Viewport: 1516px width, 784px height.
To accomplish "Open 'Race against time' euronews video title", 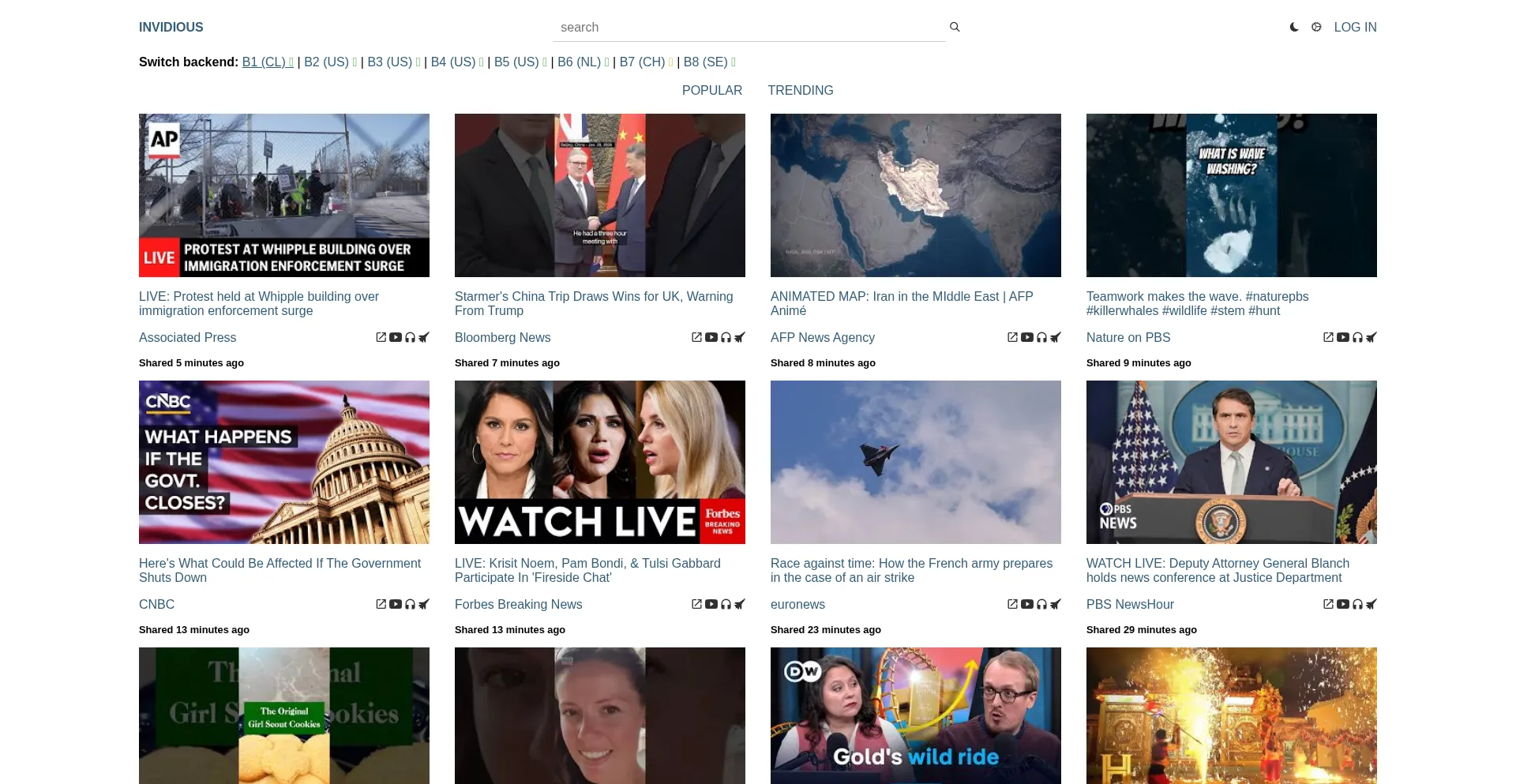I will (911, 570).
